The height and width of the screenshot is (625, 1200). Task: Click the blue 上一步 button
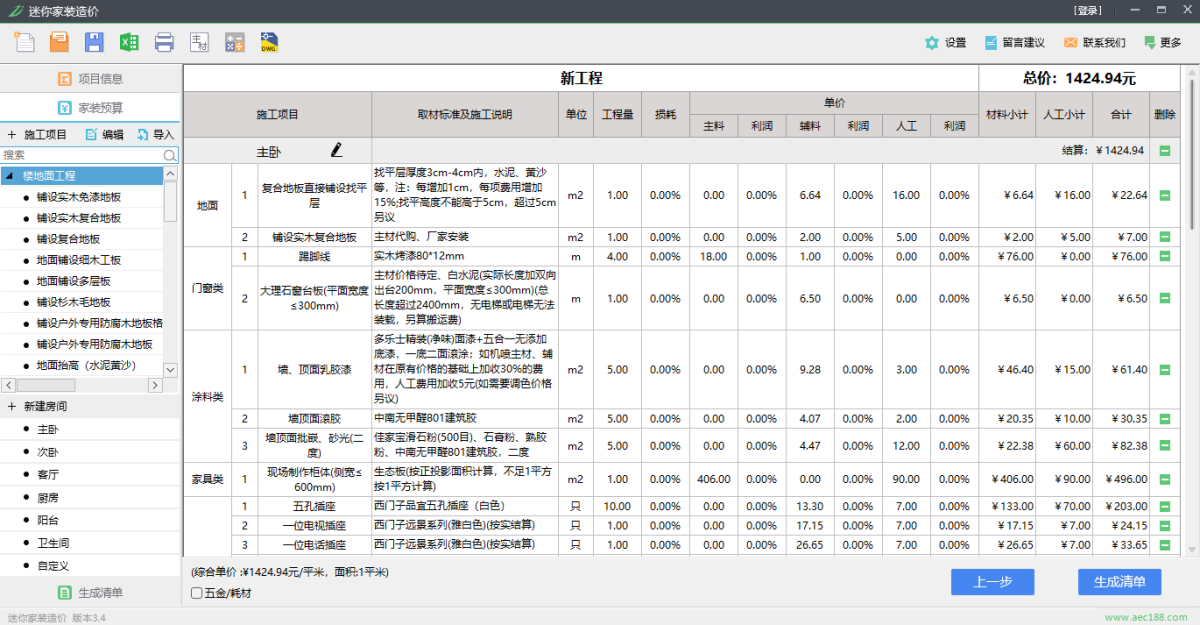click(x=992, y=582)
